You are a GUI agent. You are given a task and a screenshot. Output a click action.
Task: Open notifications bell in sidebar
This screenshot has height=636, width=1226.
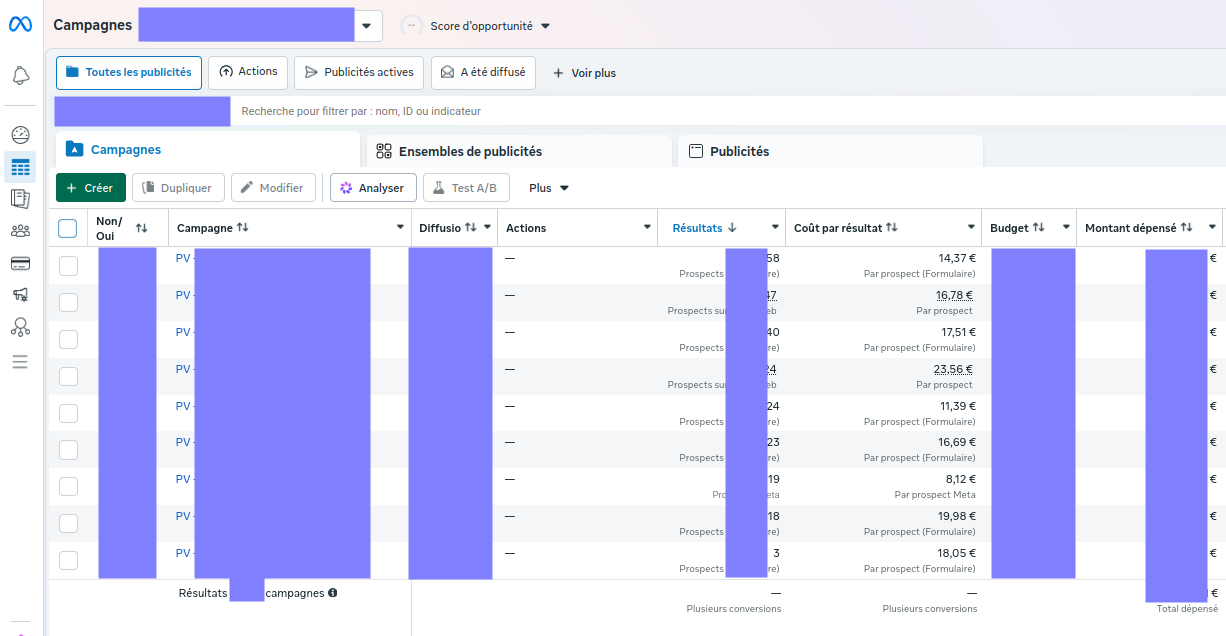coord(20,75)
